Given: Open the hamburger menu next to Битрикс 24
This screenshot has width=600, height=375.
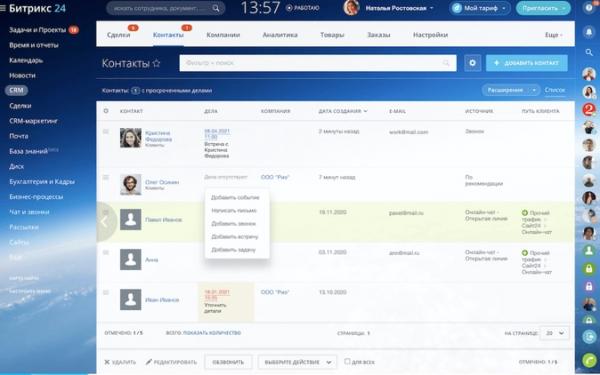Looking at the screenshot, I should pyautogui.click(x=3, y=8).
